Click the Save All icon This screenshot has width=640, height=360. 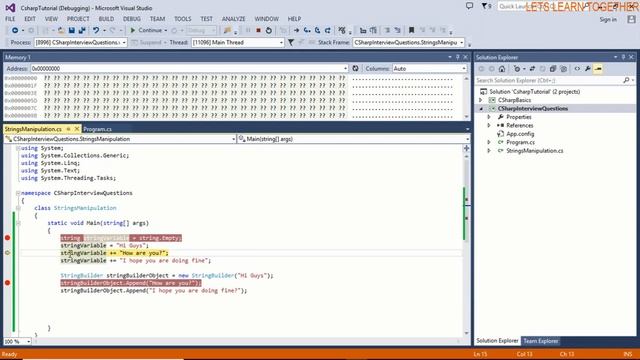(x=82, y=30)
